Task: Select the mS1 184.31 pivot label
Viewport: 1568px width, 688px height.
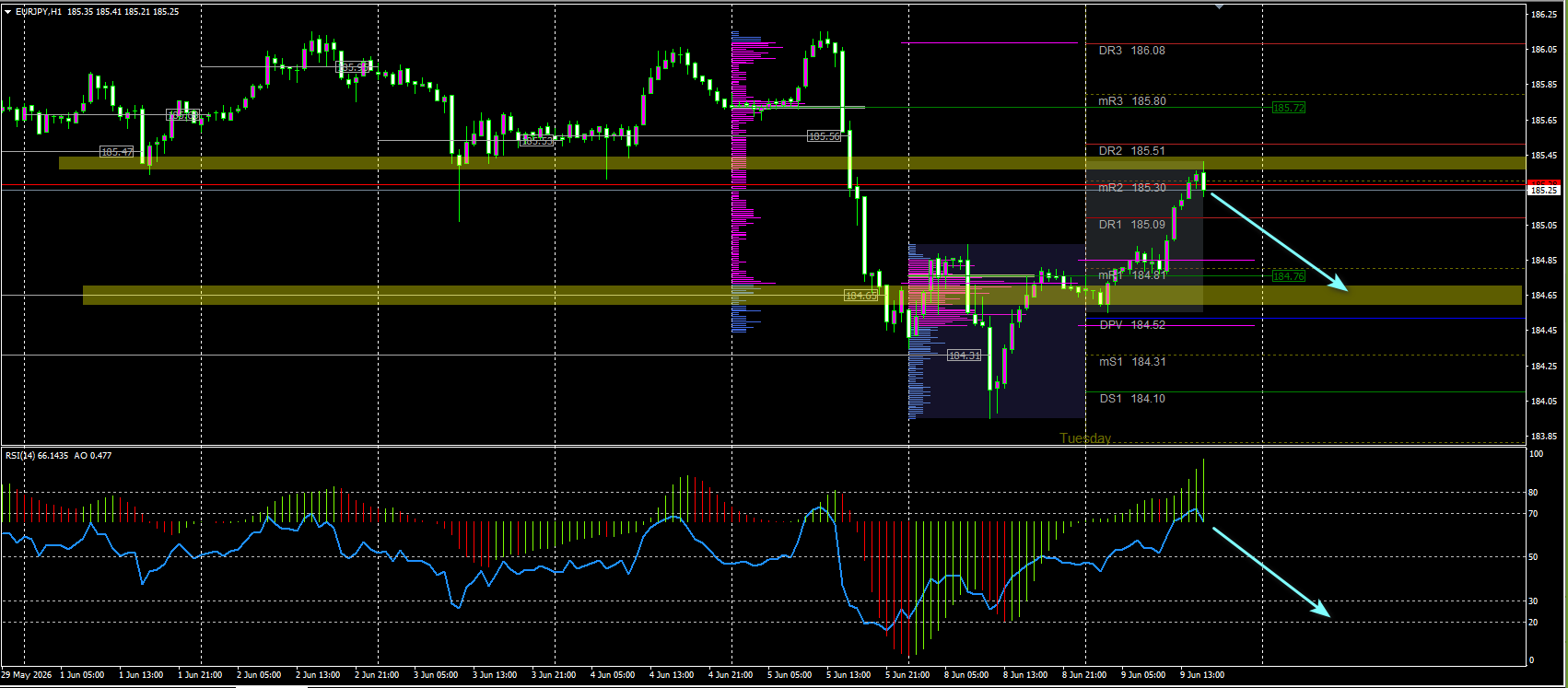Action: pos(1131,362)
